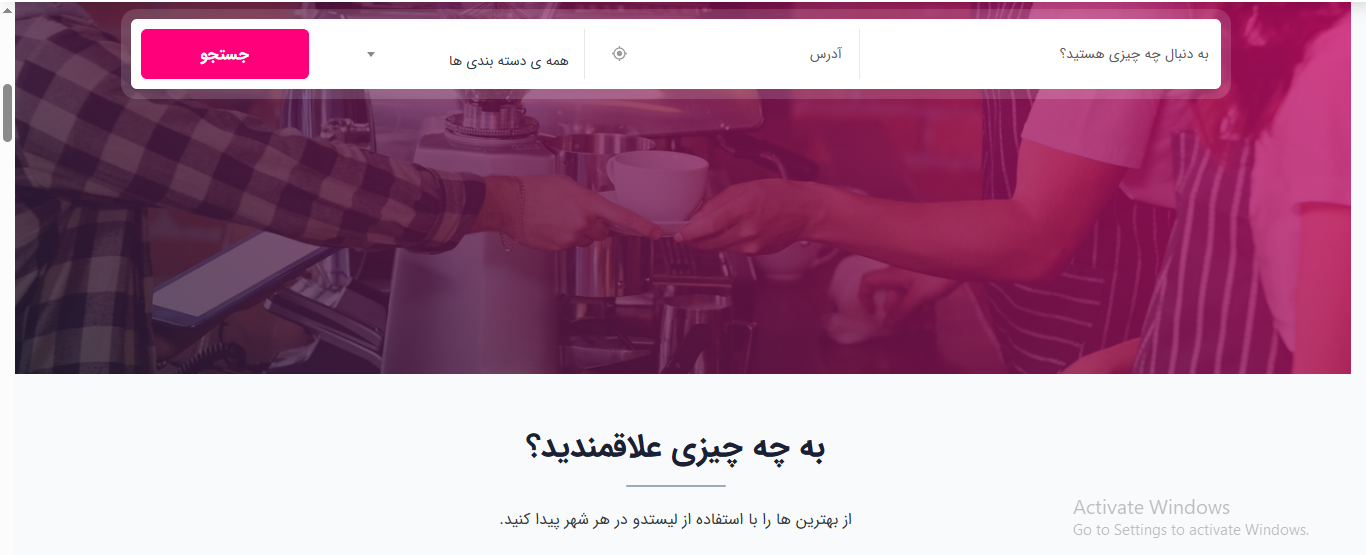Image resolution: width=1366 pixels, height=555 pixels.
Task: Click the vertical scrollbar thumb on left edge
Action: coord(7,113)
